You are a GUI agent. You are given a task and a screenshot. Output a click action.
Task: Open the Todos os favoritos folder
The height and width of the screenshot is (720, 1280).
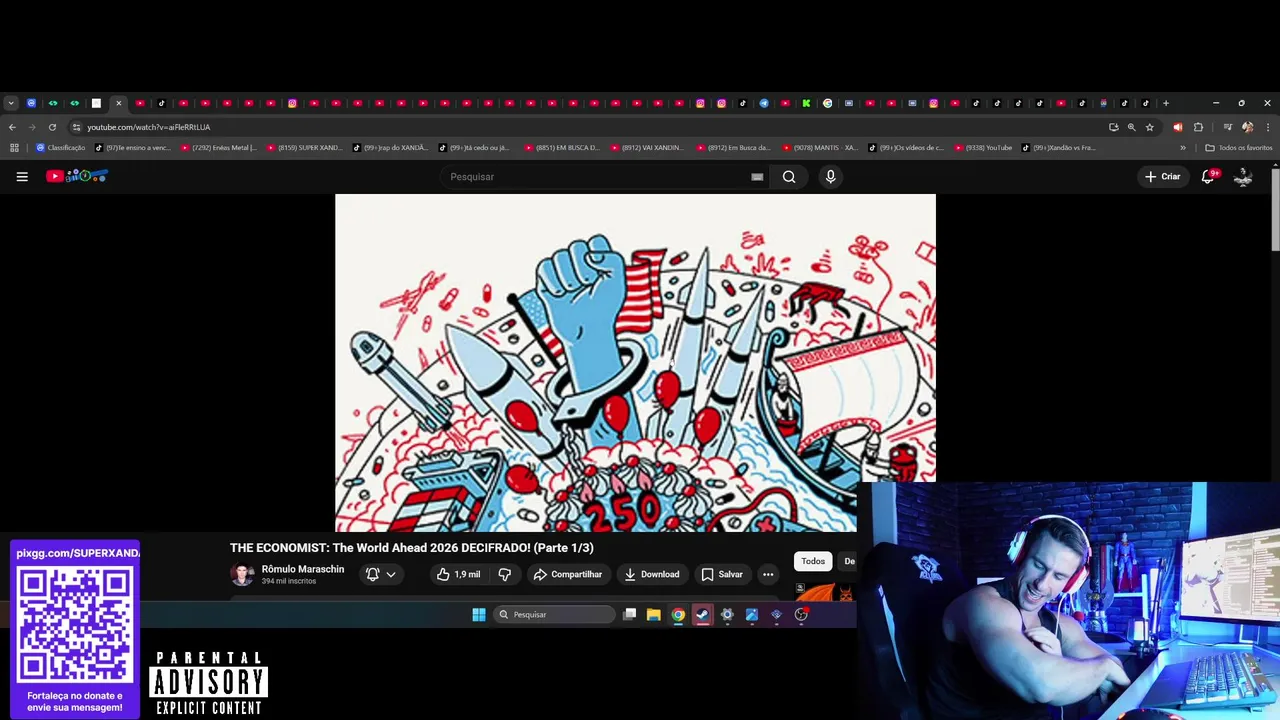(x=1239, y=148)
